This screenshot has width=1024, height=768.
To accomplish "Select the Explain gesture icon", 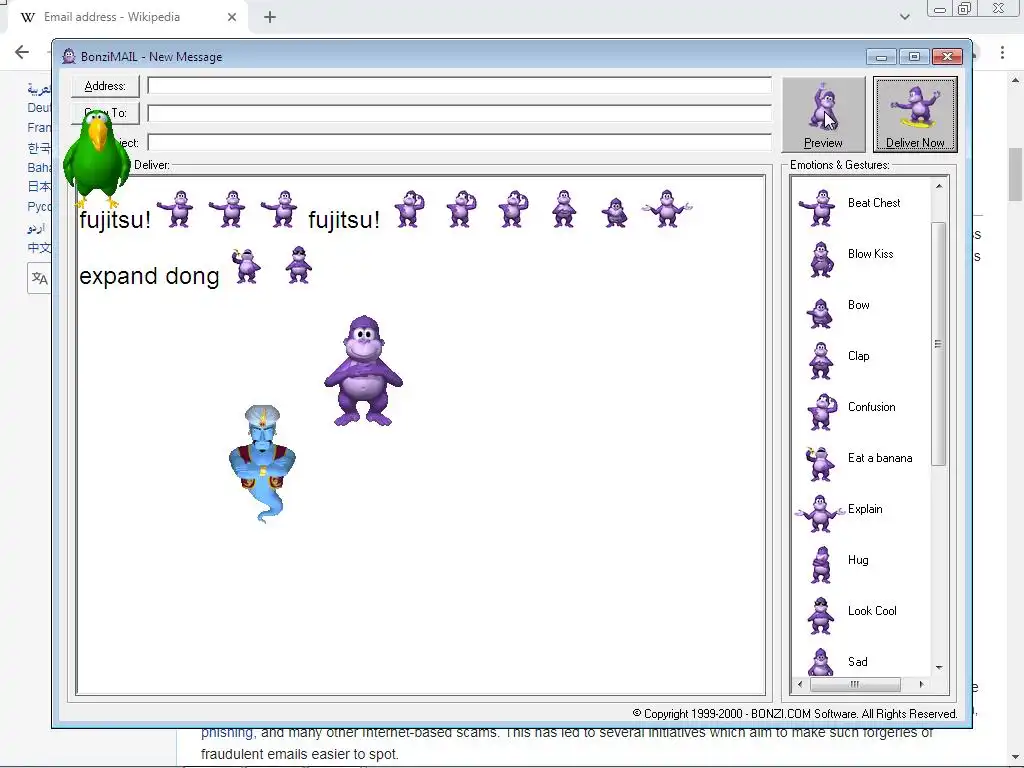I will 819,513.
